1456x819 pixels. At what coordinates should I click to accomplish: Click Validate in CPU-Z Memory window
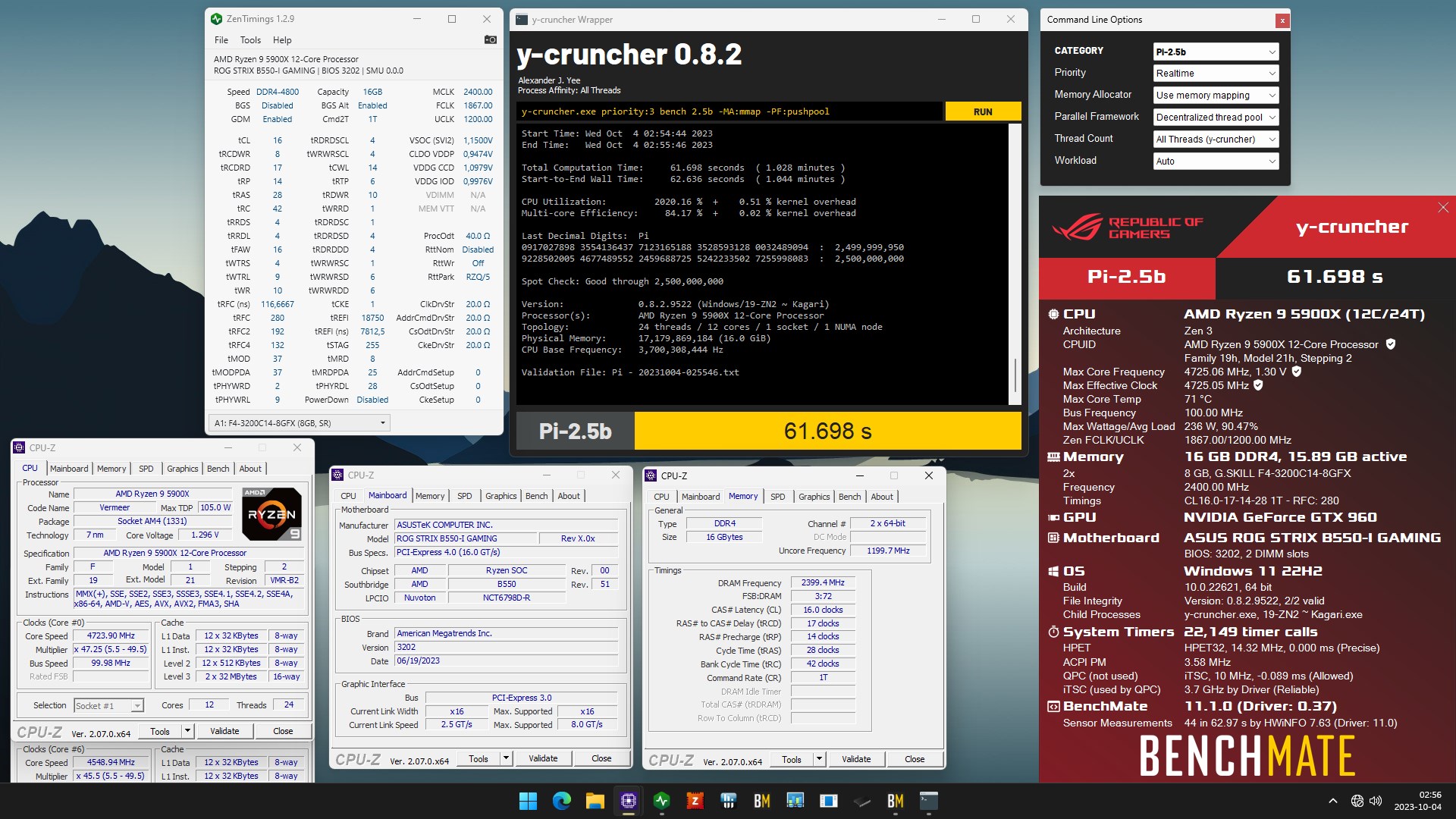click(856, 759)
